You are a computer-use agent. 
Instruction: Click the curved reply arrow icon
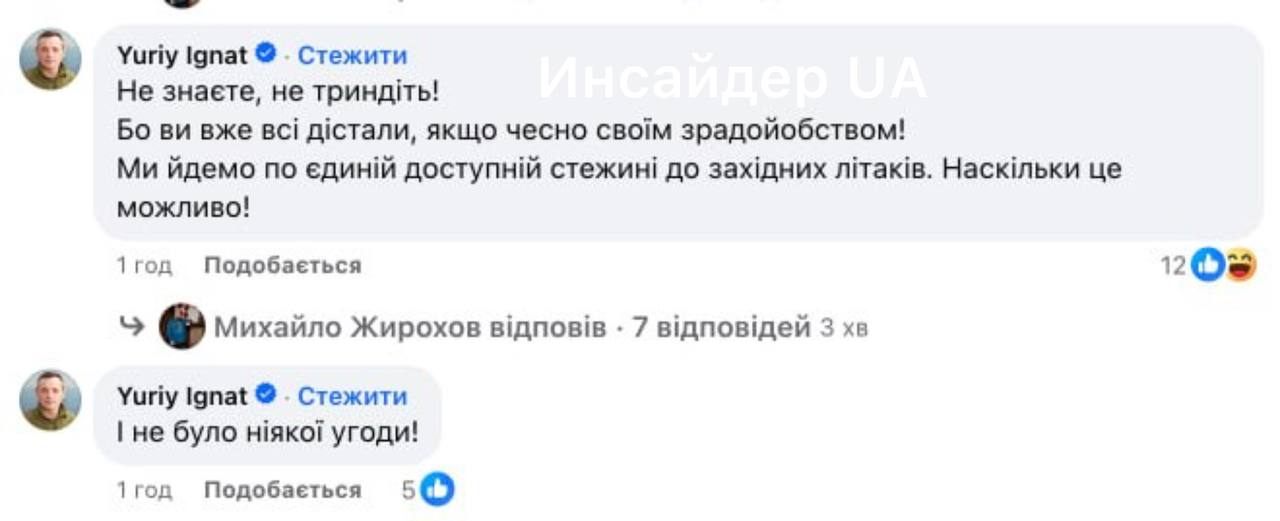pos(132,327)
